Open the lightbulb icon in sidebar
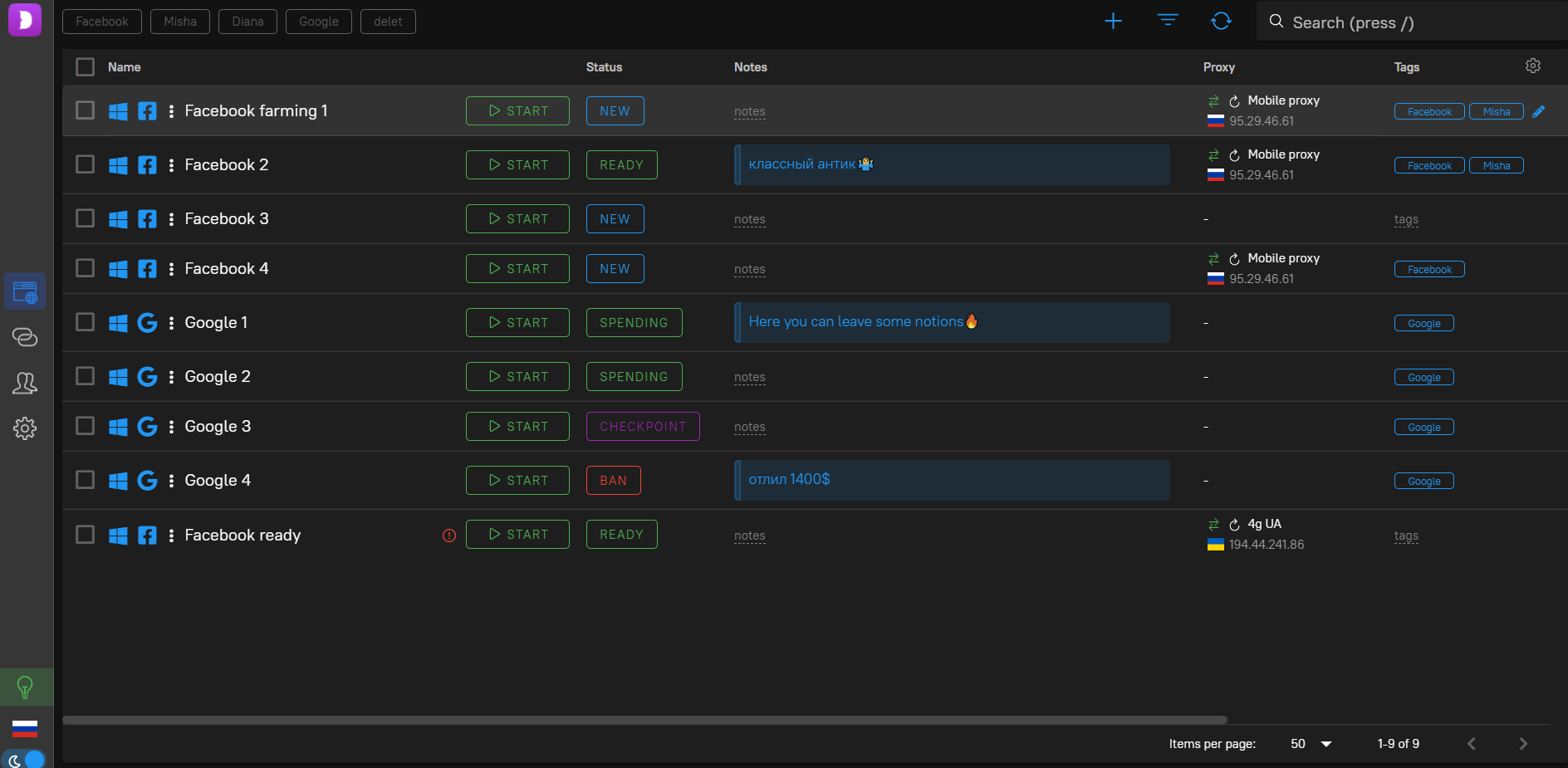Screen dimensions: 1568x768 (25, 687)
